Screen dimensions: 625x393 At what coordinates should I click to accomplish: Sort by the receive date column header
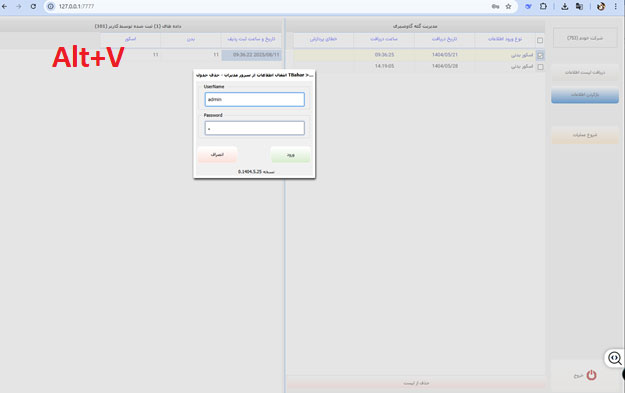click(444, 39)
